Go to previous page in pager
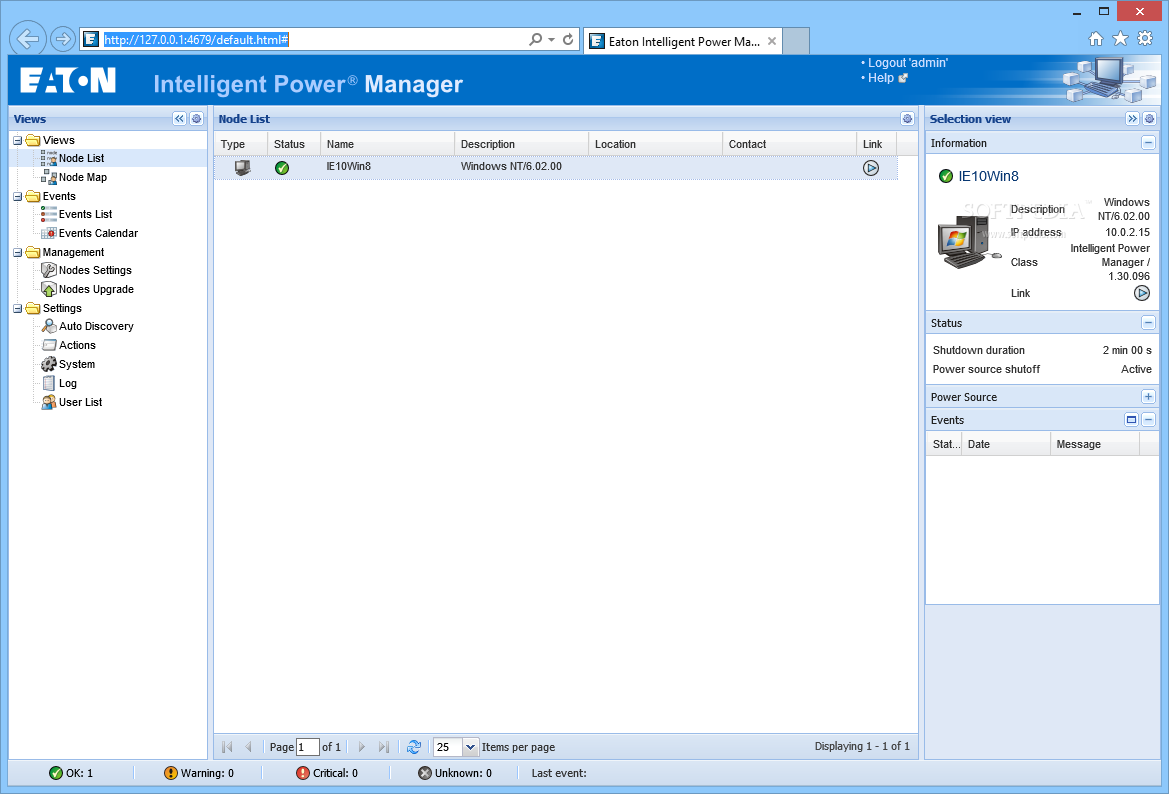Screen dimensions: 1169x794 click(x=249, y=746)
